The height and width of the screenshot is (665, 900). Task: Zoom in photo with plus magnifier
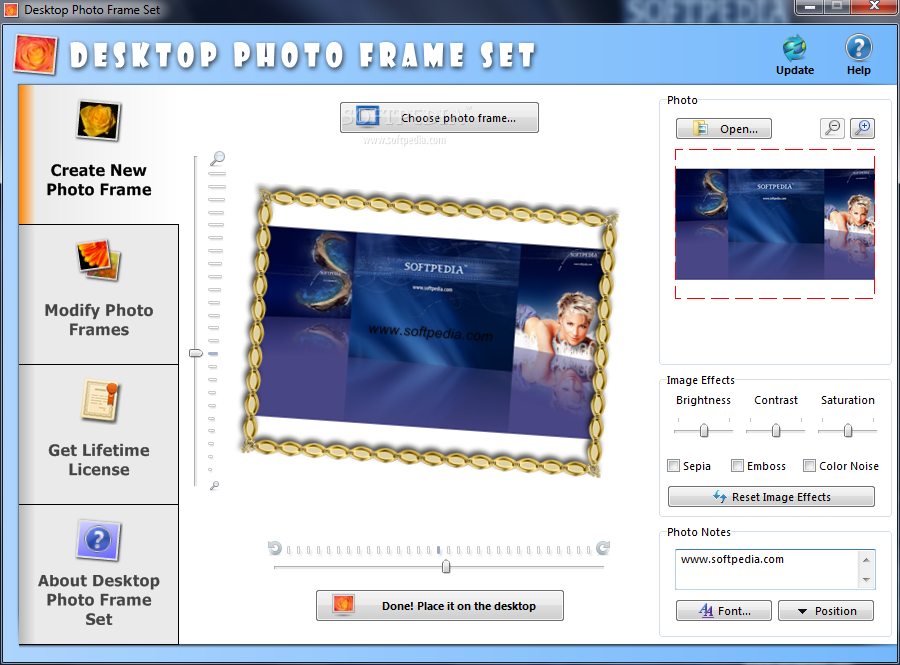(x=862, y=128)
